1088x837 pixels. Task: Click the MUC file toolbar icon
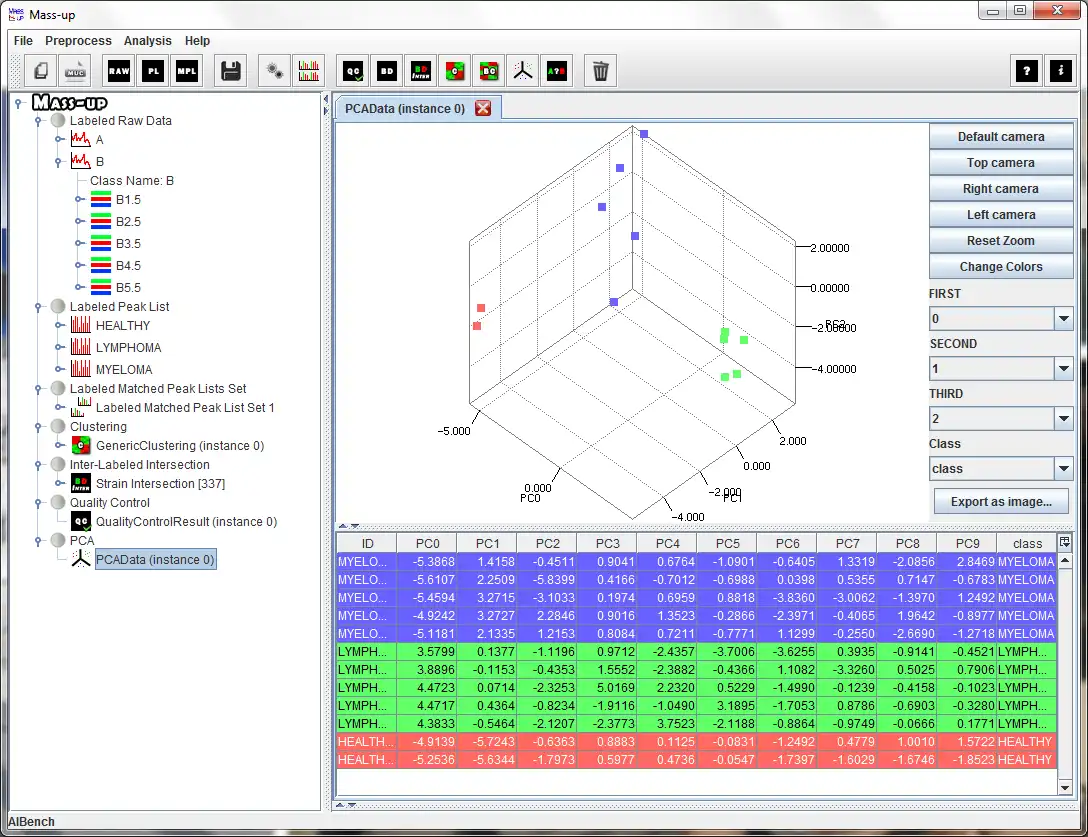pos(75,71)
